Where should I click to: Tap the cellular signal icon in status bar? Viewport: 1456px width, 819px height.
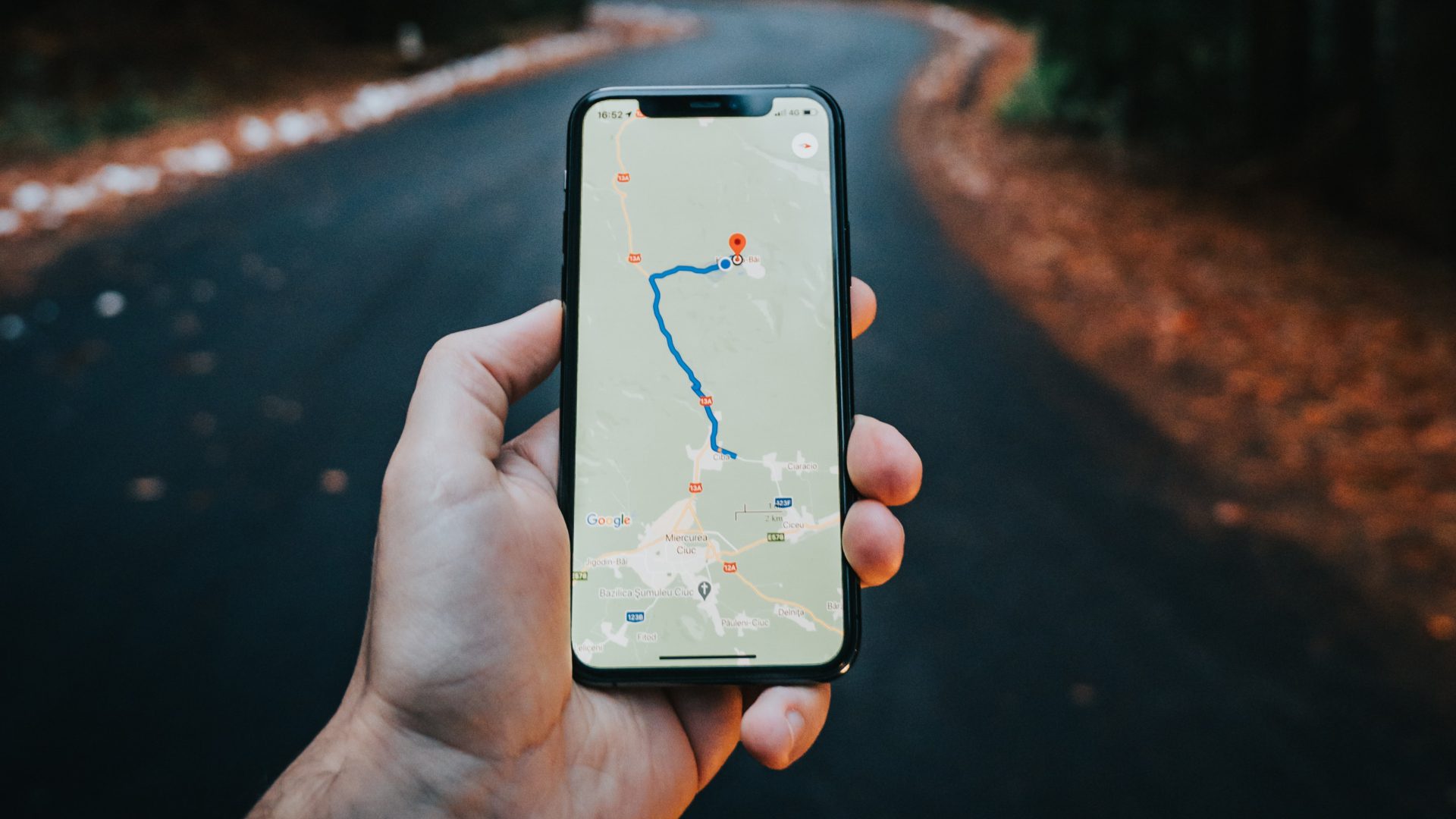(x=779, y=114)
